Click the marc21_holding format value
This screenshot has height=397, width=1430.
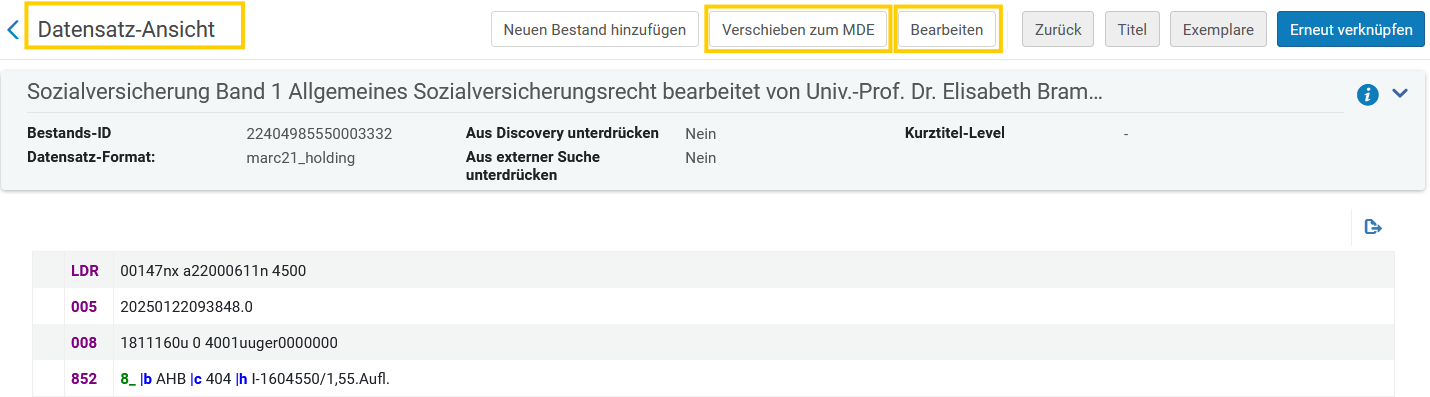pyautogui.click(x=301, y=157)
